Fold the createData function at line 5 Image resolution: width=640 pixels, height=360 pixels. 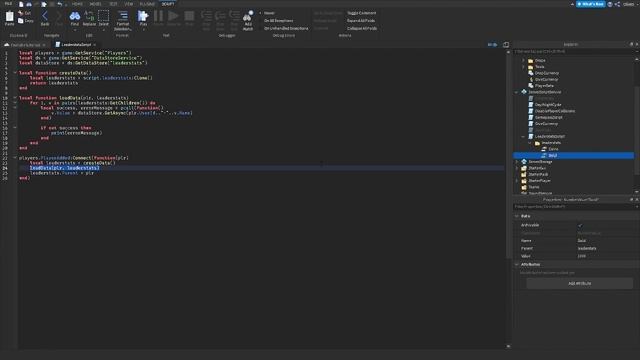pyautogui.click(x=15, y=73)
